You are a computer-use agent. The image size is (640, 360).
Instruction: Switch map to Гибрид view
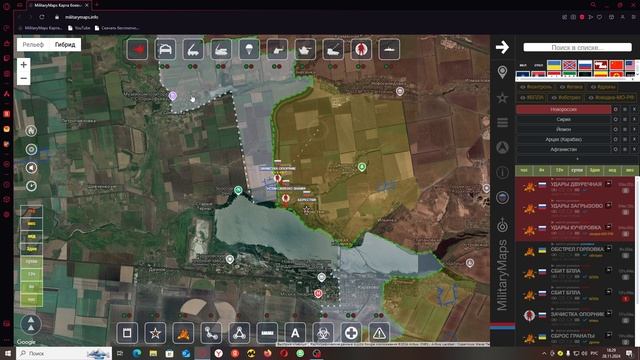pos(65,44)
